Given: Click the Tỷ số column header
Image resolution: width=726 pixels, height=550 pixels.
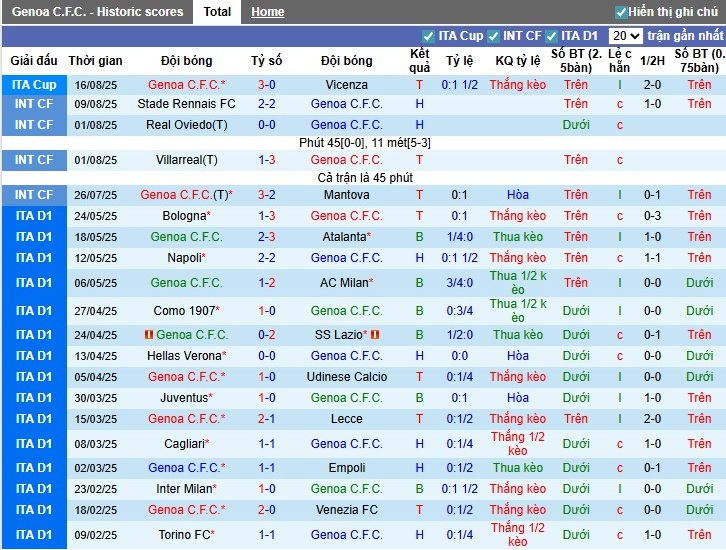Looking at the screenshot, I should (x=266, y=60).
